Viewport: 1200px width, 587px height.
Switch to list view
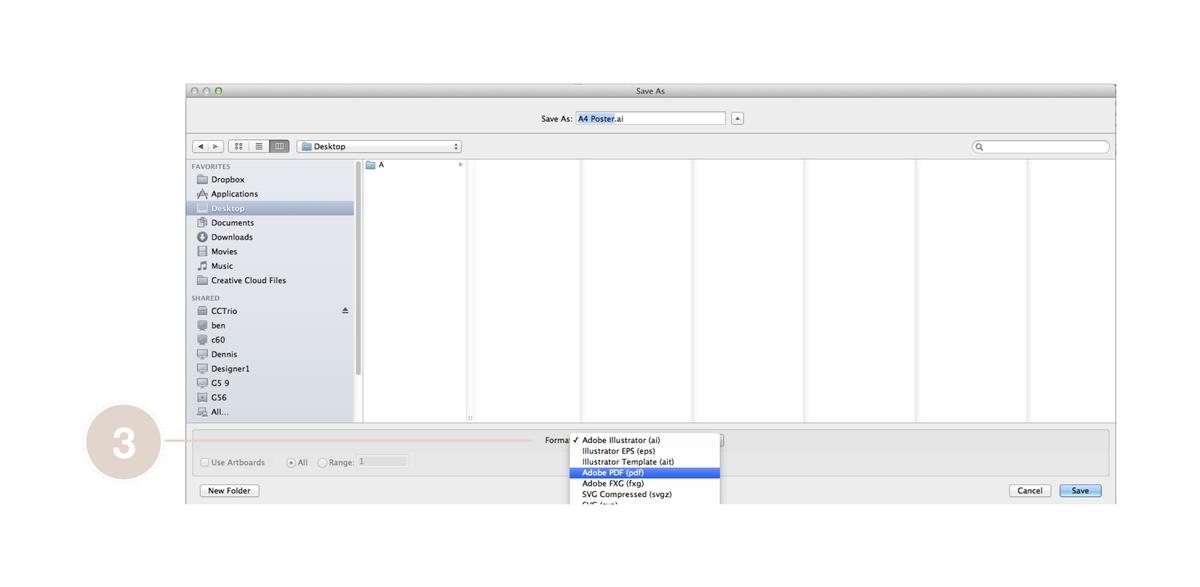(x=259, y=146)
